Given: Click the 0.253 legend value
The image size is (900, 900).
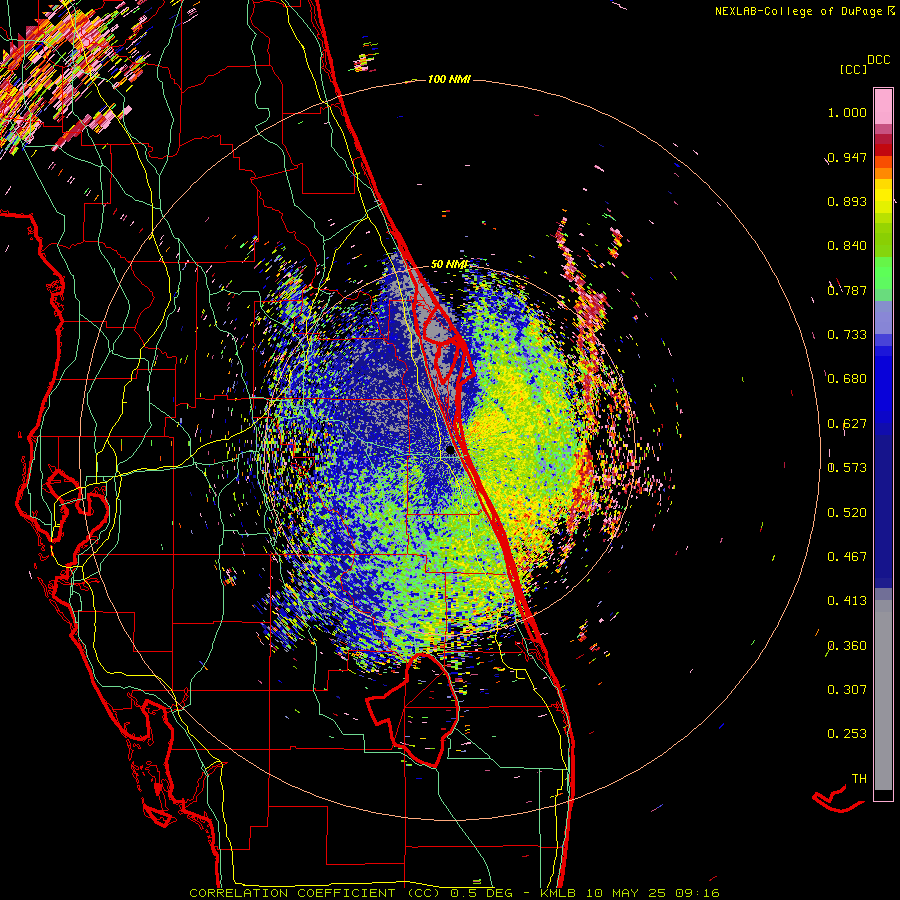Looking at the screenshot, I should click(x=847, y=734).
